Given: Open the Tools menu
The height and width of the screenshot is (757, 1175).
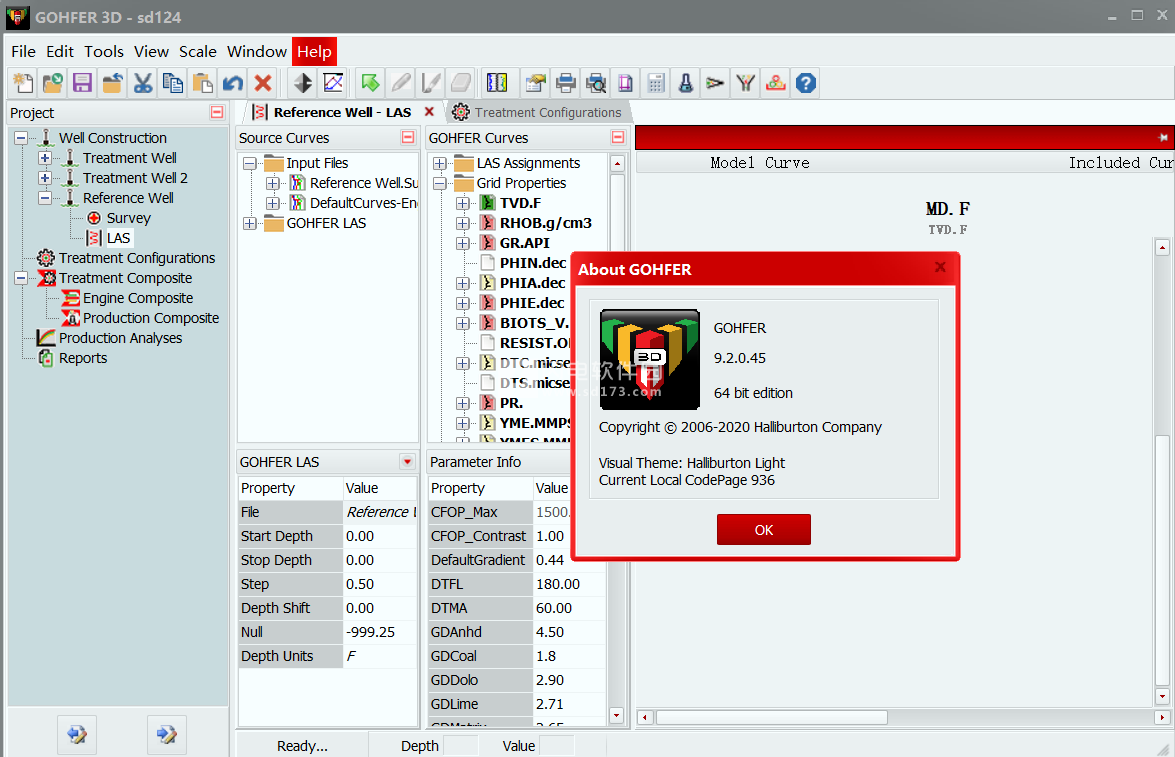Looking at the screenshot, I should click(x=103, y=52).
